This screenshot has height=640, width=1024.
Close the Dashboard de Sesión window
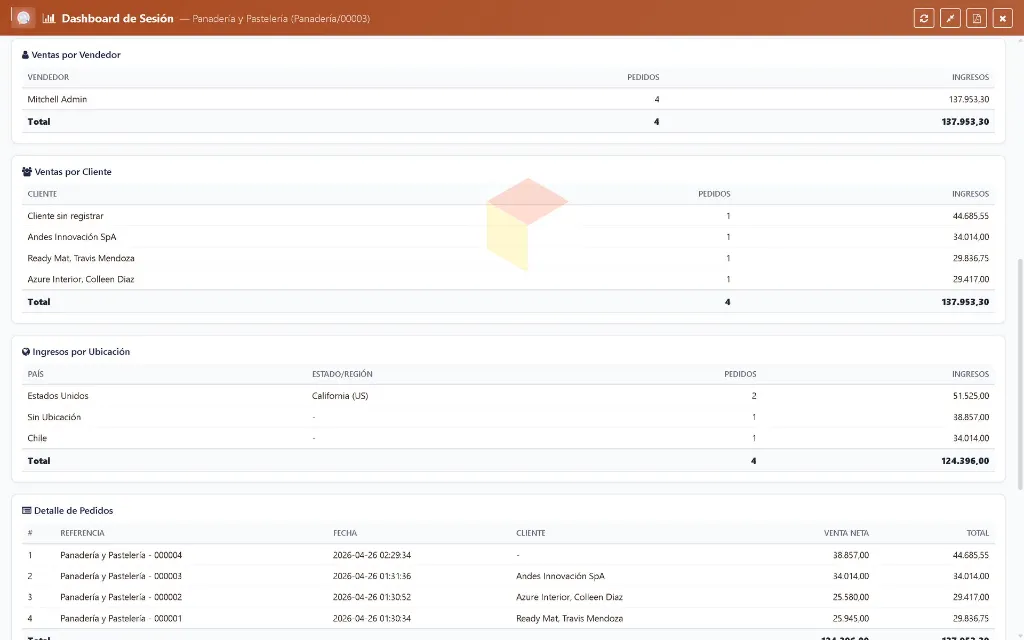[x=1002, y=18]
